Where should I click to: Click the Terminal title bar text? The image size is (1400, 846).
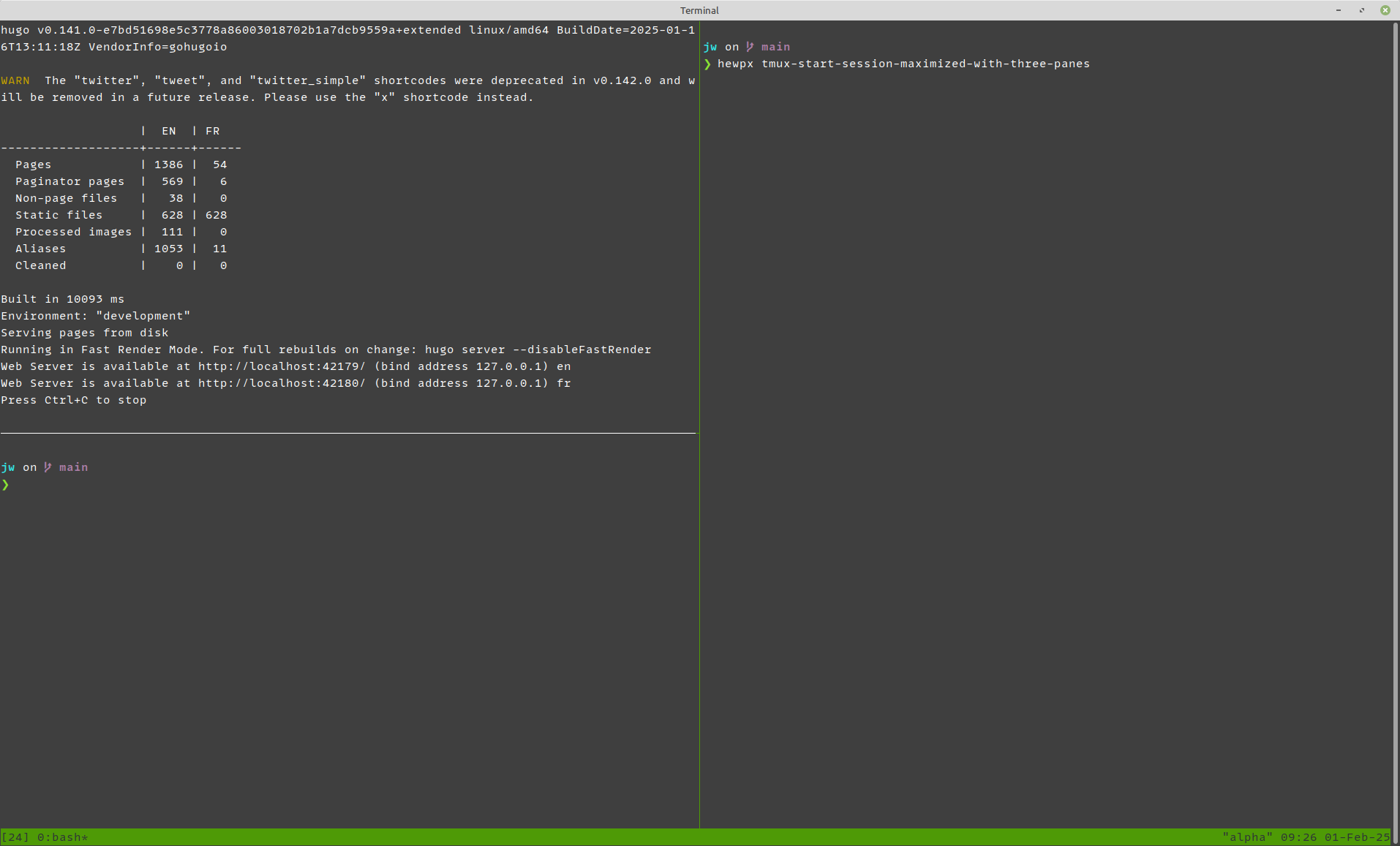coord(699,10)
